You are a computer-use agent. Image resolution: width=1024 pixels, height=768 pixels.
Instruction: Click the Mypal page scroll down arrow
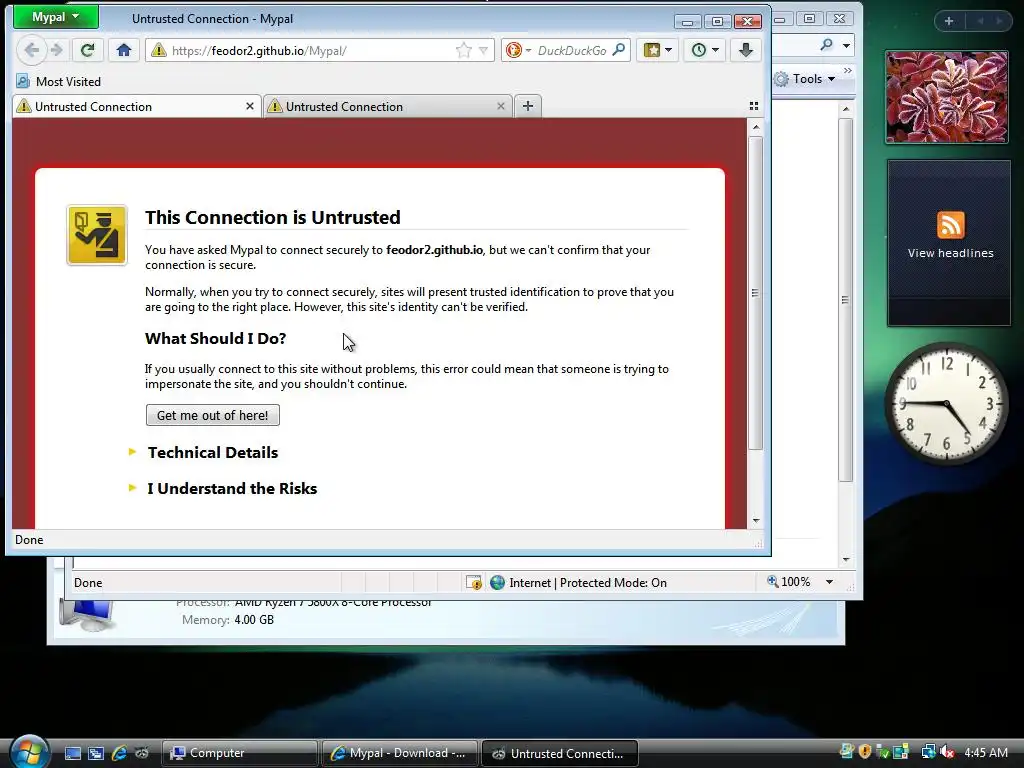[756, 520]
